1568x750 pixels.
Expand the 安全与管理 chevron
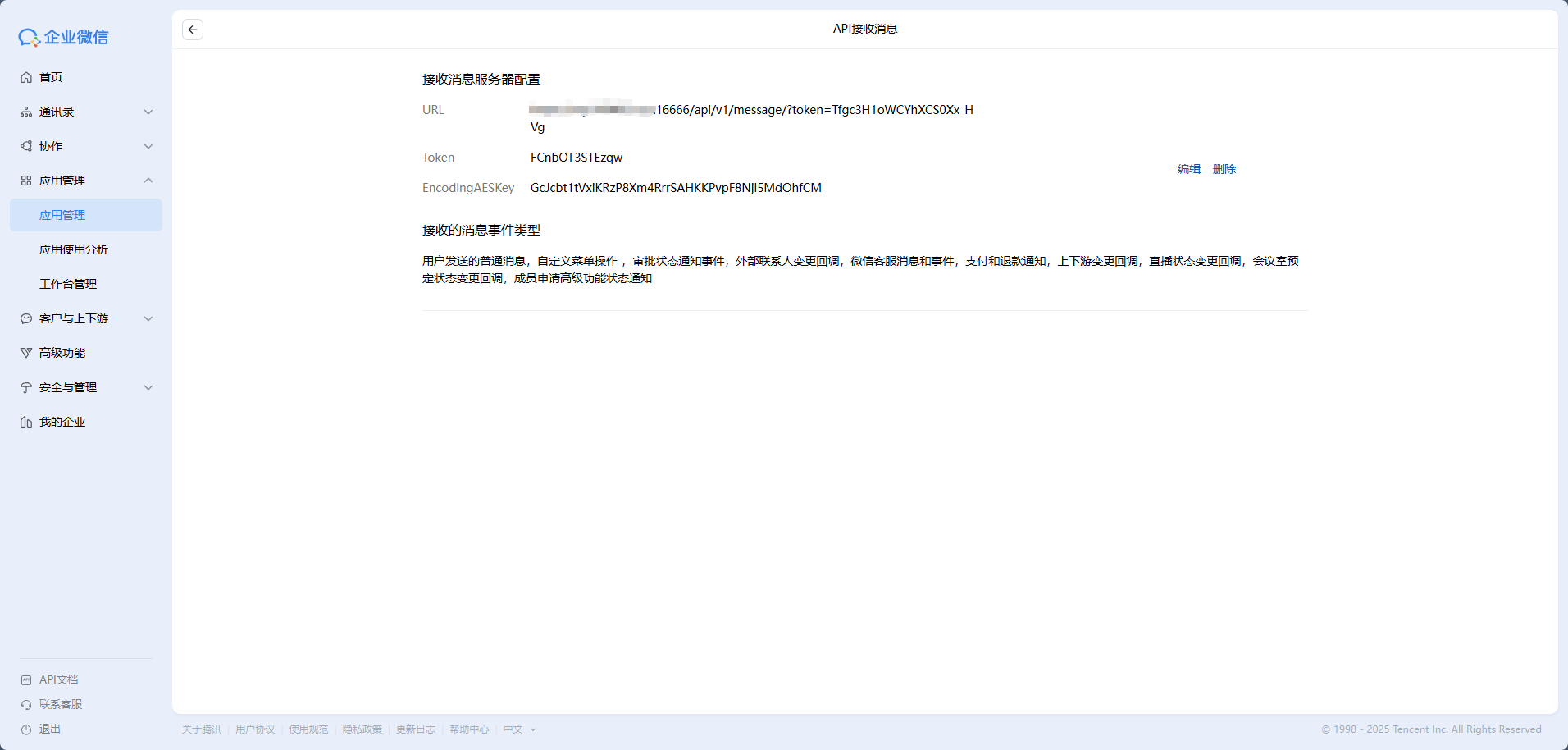(148, 387)
